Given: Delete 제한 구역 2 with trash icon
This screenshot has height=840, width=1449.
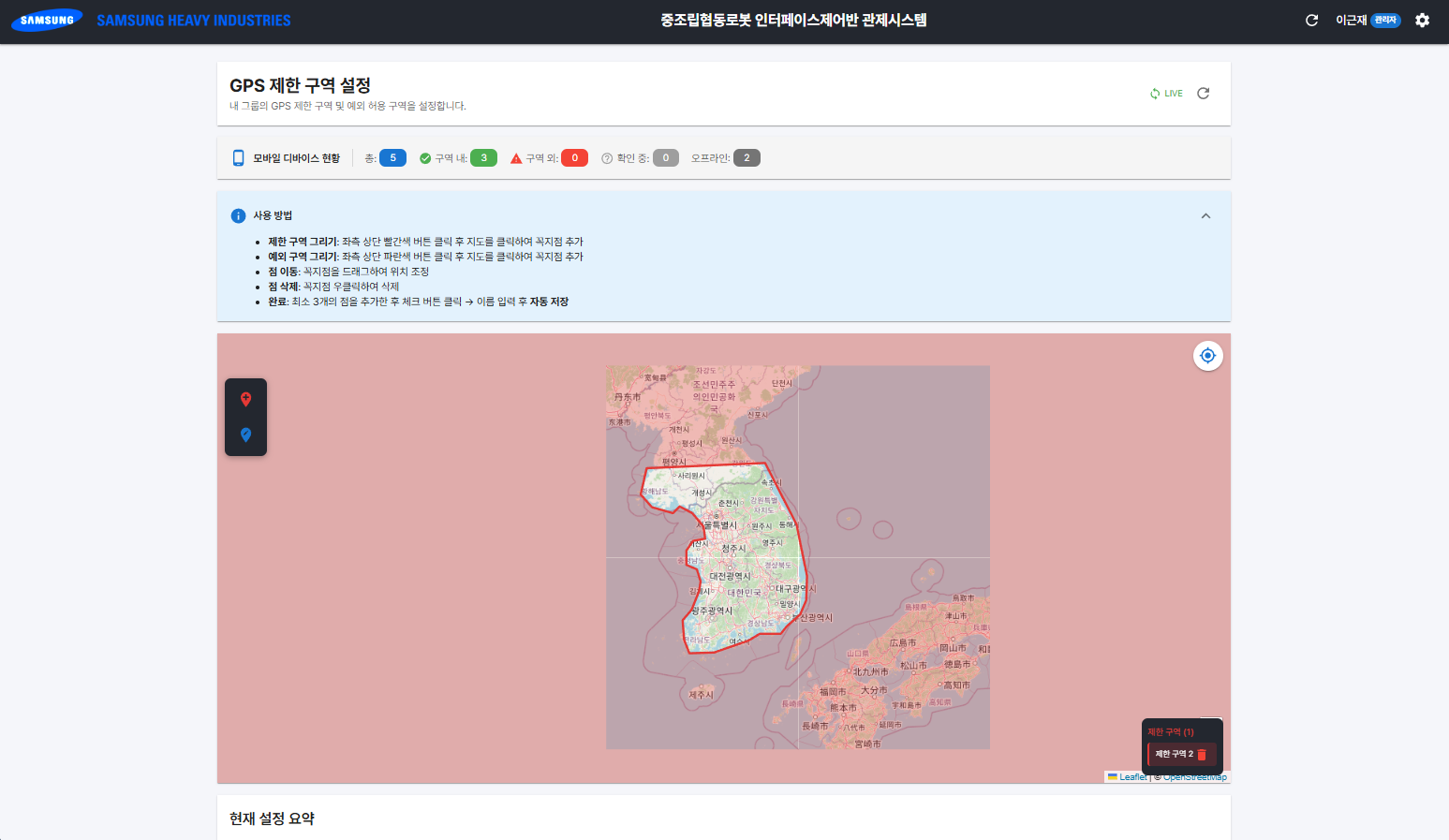Looking at the screenshot, I should [1202, 755].
